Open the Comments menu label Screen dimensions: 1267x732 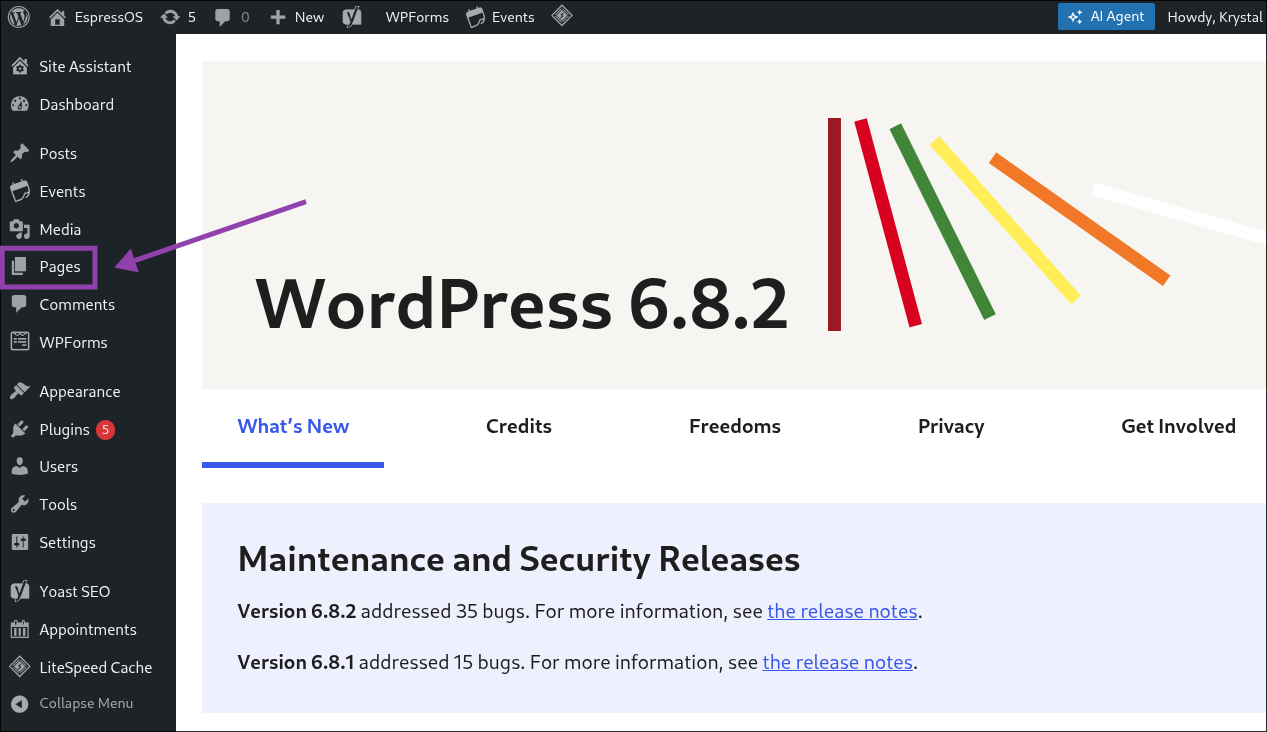click(x=77, y=305)
